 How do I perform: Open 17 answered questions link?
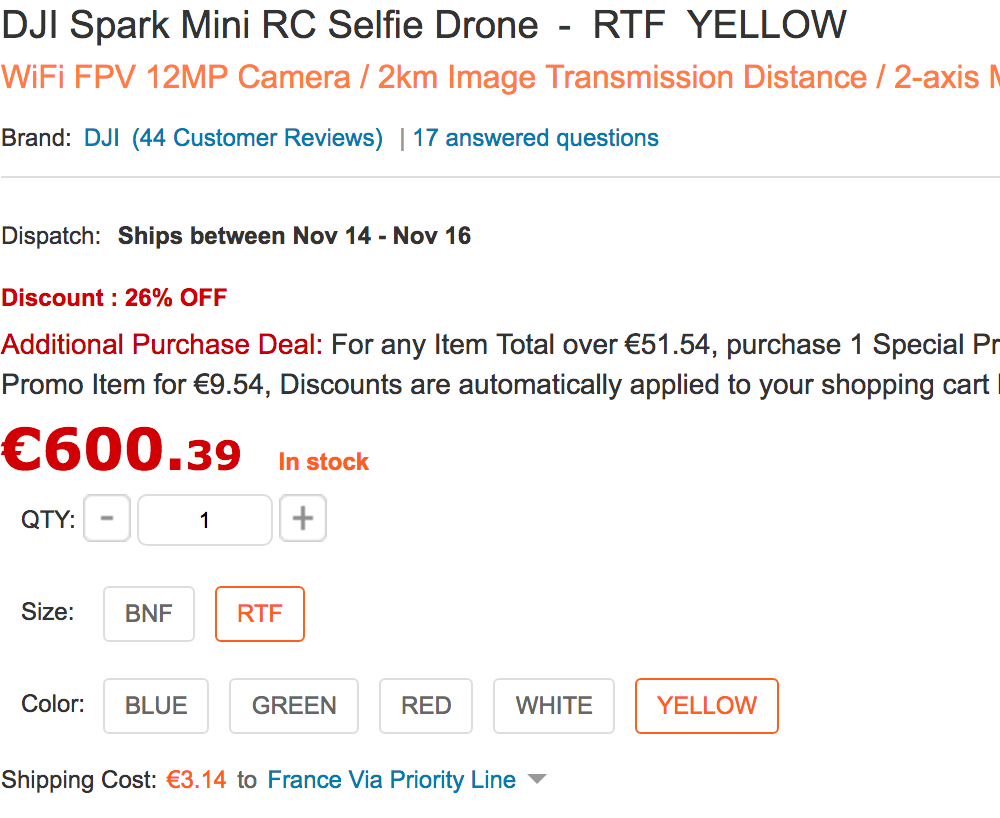pyautogui.click(x=536, y=138)
